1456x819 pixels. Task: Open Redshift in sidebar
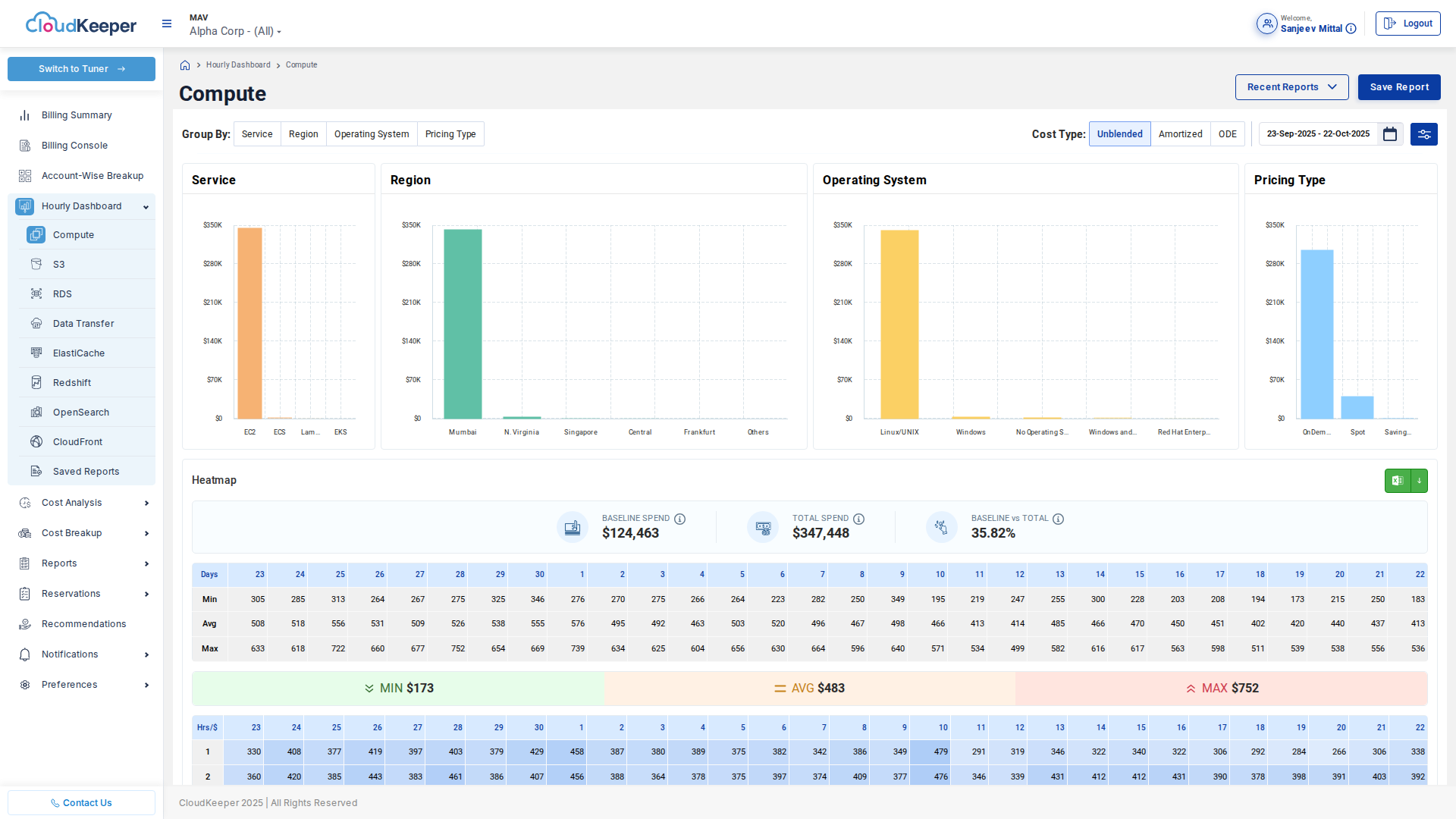pos(72,383)
